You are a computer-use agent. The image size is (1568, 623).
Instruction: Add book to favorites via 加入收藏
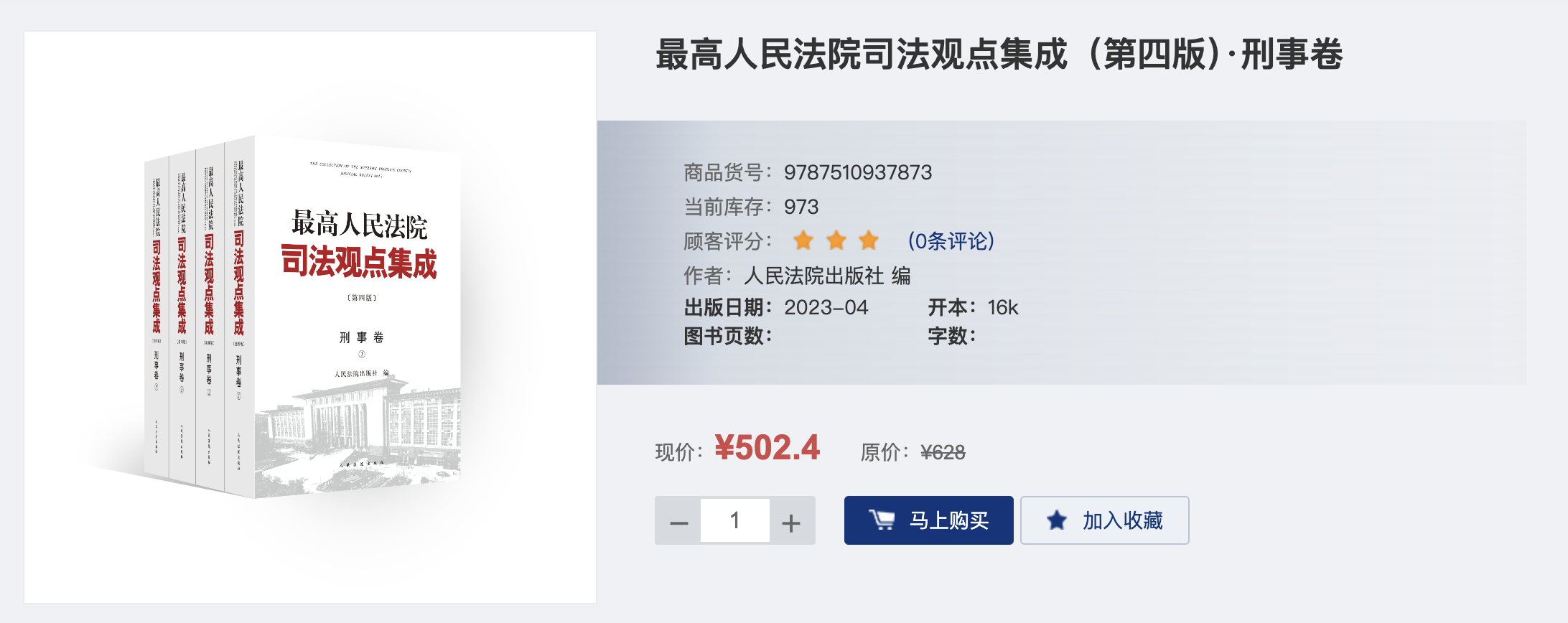pyautogui.click(x=1104, y=520)
